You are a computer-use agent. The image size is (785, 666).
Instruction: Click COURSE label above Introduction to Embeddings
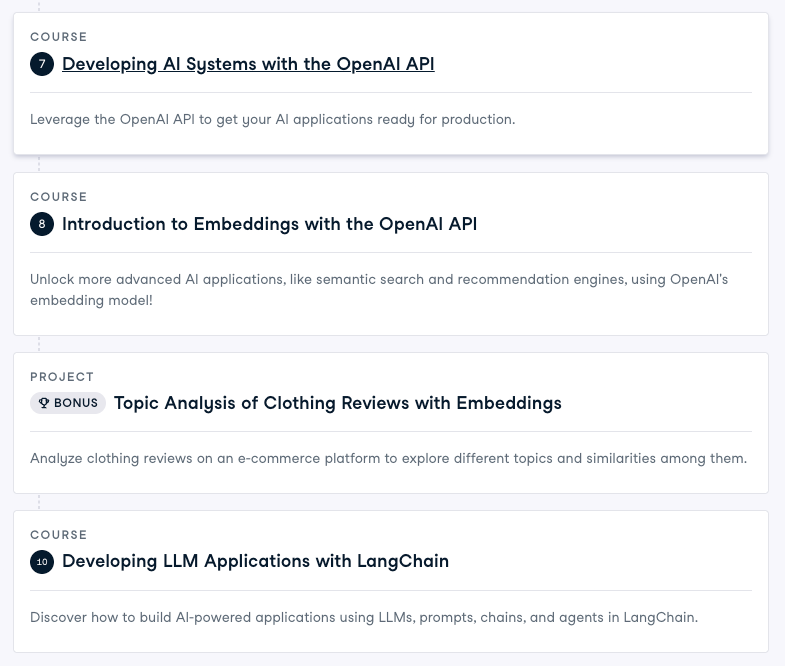59,197
